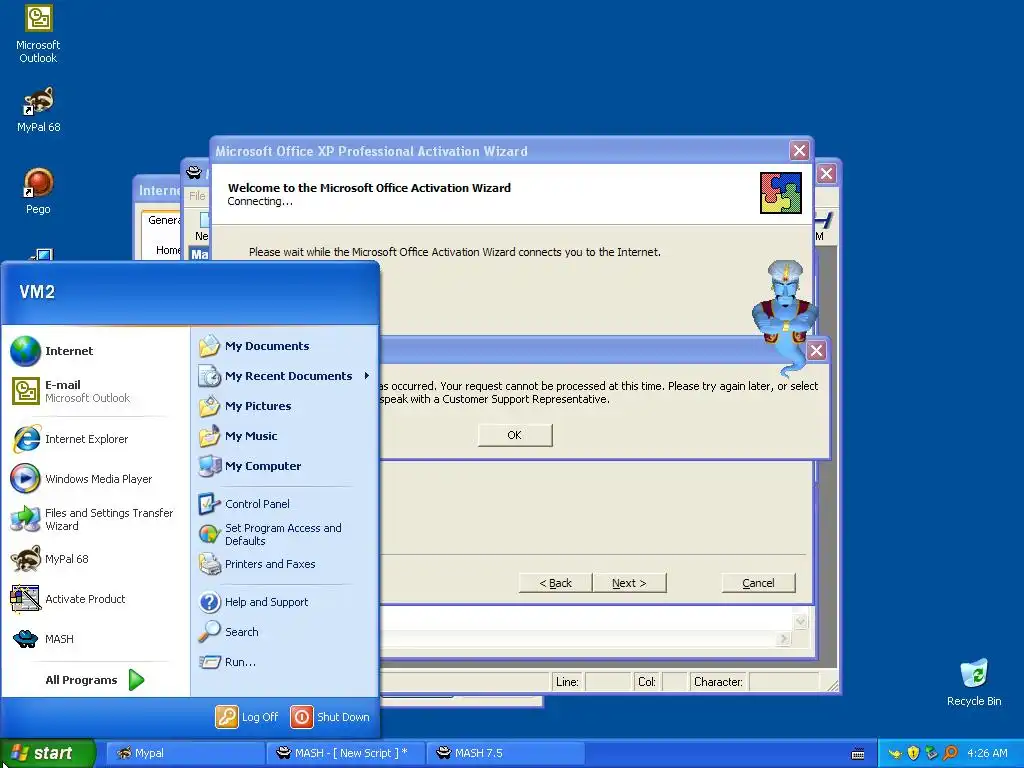Launch Internet from Start menu

[x=95, y=351]
